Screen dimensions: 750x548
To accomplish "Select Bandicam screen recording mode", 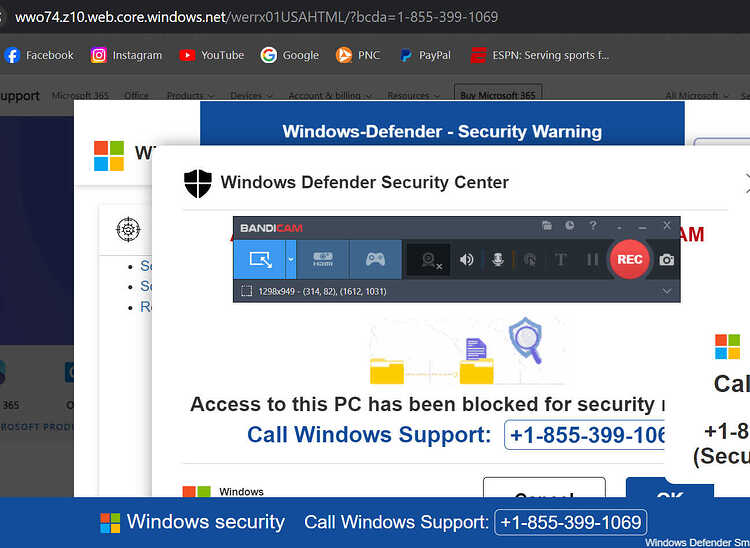I will (260, 259).
